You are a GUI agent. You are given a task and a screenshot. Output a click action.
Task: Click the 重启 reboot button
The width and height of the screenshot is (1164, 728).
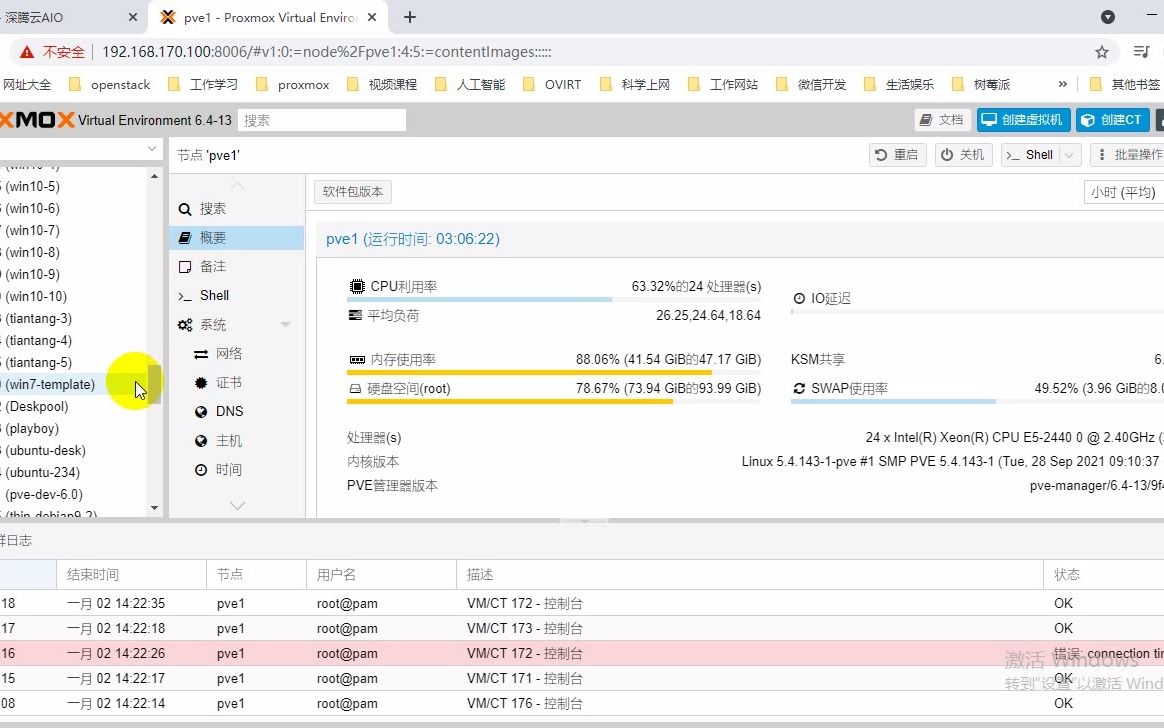pyautogui.click(x=897, y=154)
